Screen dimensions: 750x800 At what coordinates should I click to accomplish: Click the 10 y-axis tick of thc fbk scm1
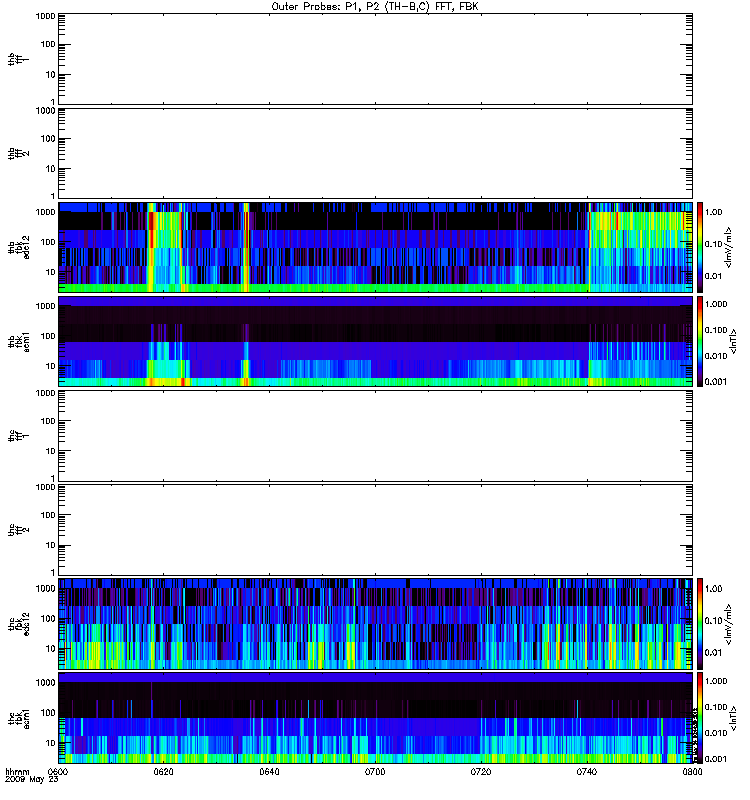[51, 743]
